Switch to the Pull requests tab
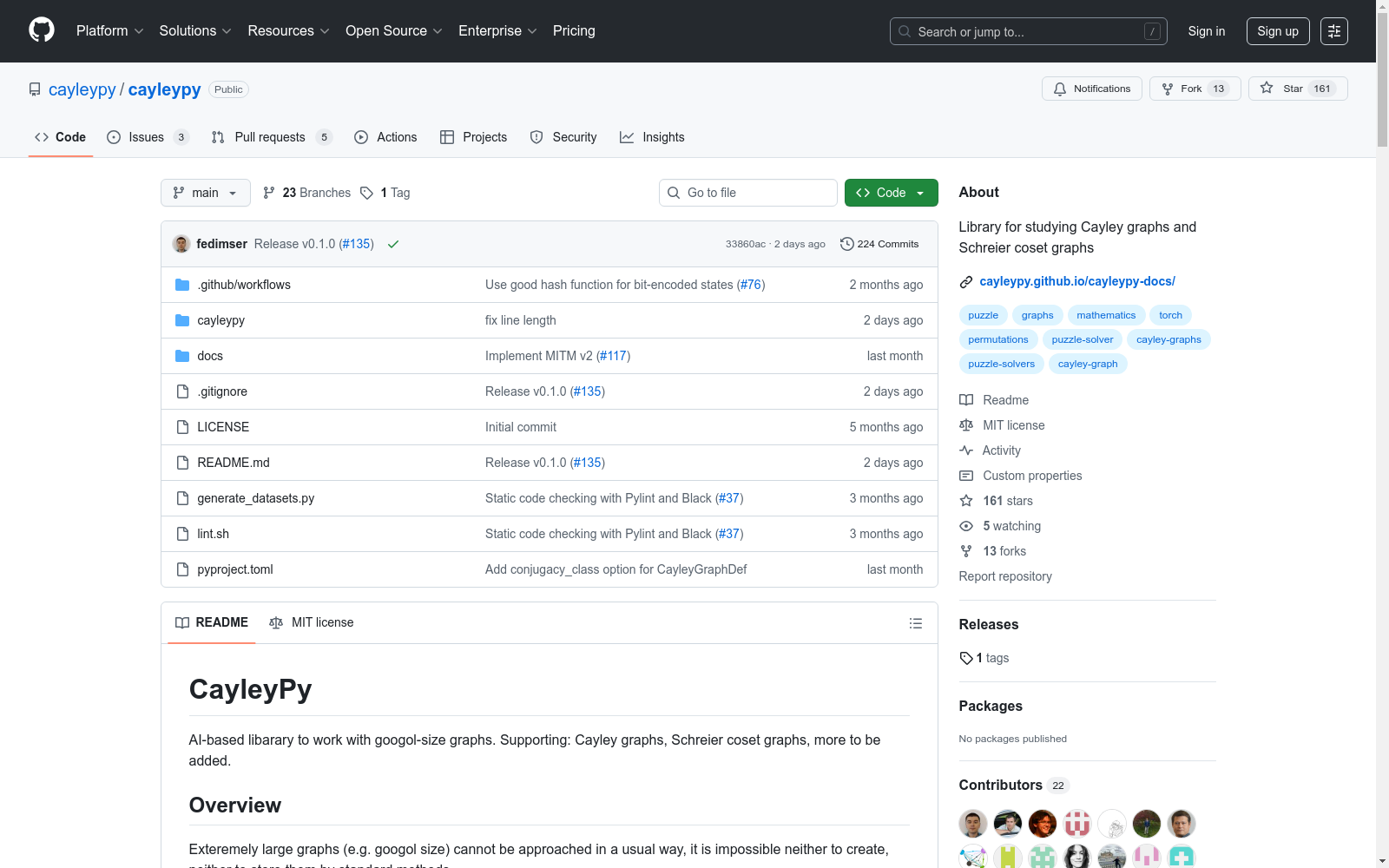 pyautogui.click(x=272, y=137)
